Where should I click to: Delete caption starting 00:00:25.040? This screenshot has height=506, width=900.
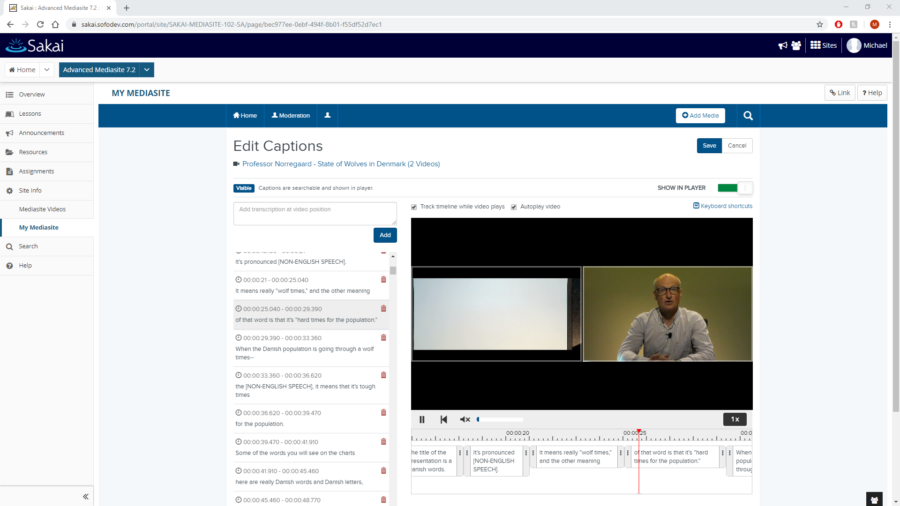383,309
